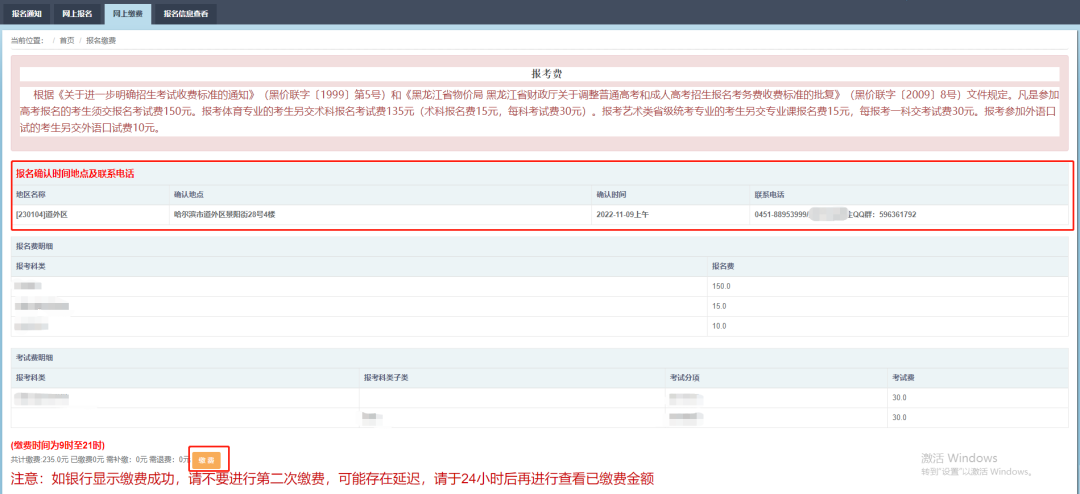This screenshot has width=1080, height=494.
Task: Click the 考试费明细 section header
Action: pos(34,358)
